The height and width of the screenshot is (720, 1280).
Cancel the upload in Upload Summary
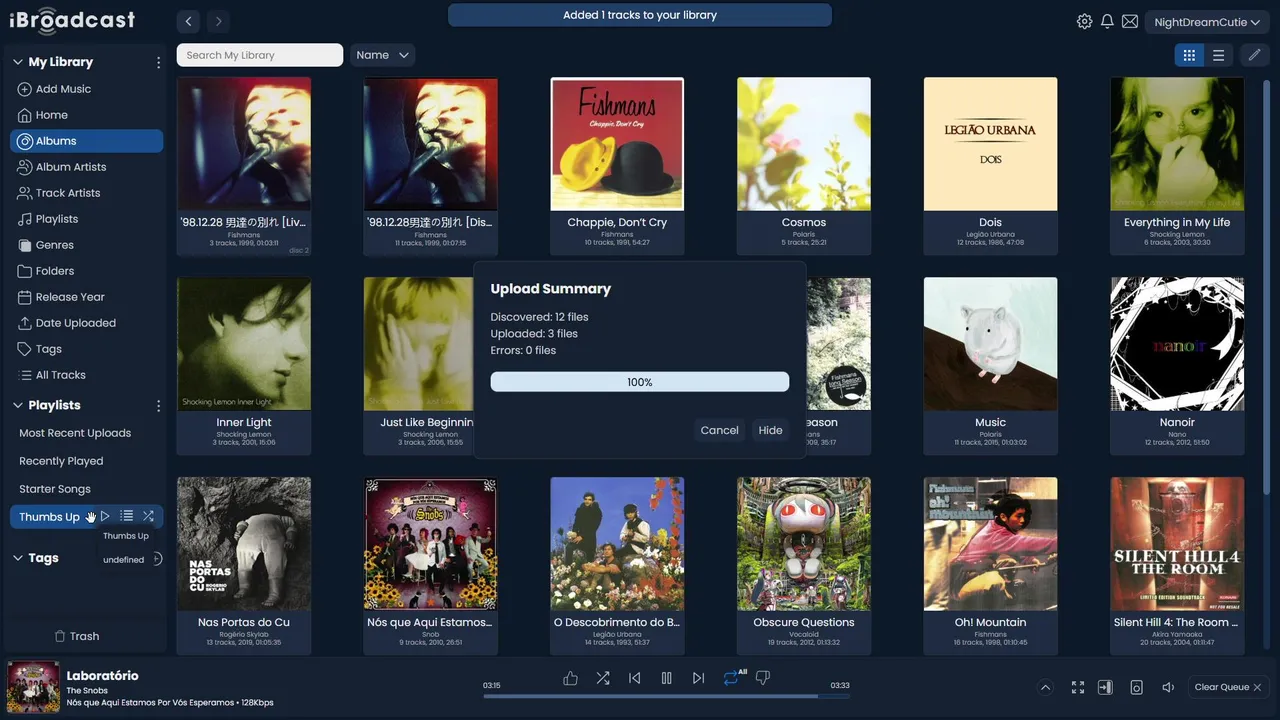click(719, 430)
